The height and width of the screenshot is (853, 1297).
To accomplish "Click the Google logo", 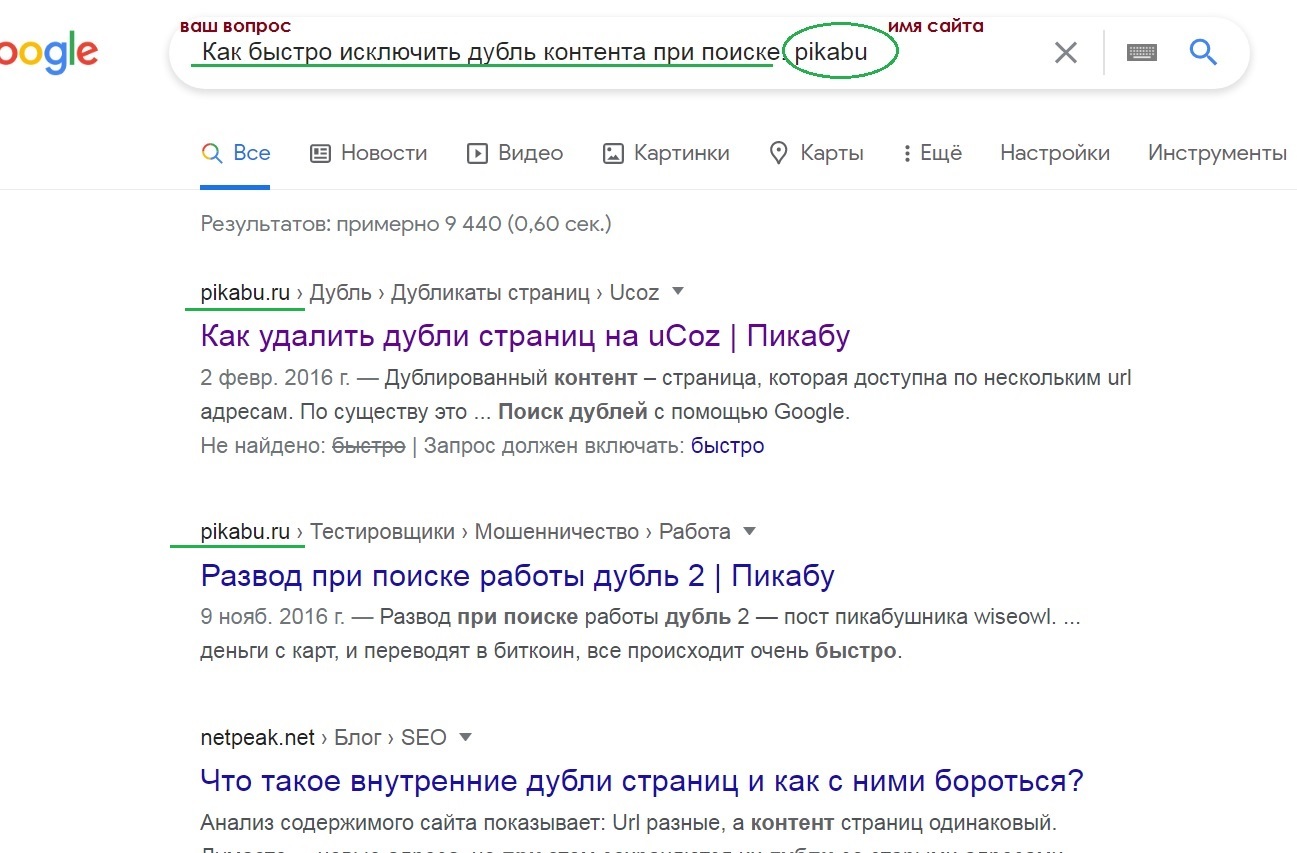I will click(x=48, y=54).
